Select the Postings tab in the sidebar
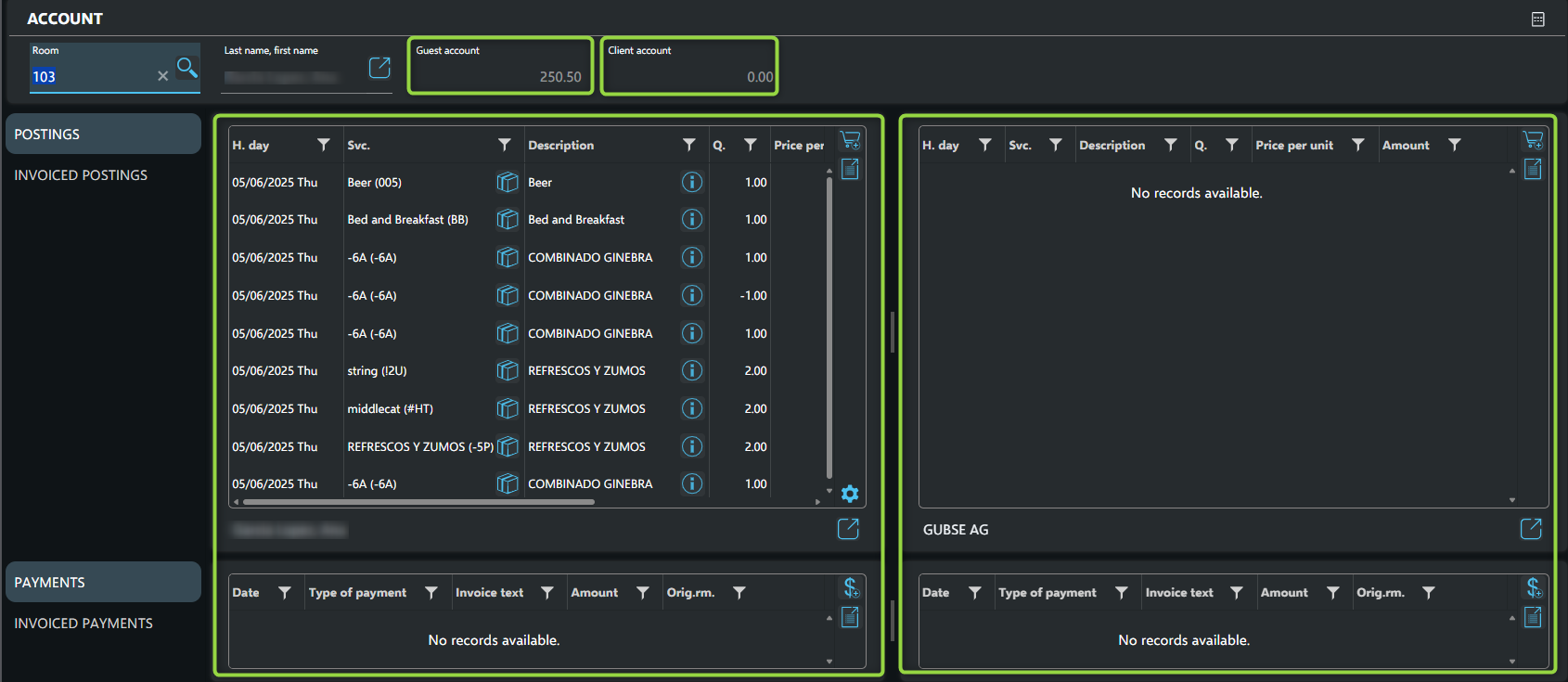The height and width of the screenshot is (682, 1568). click(x=103, y=135)
